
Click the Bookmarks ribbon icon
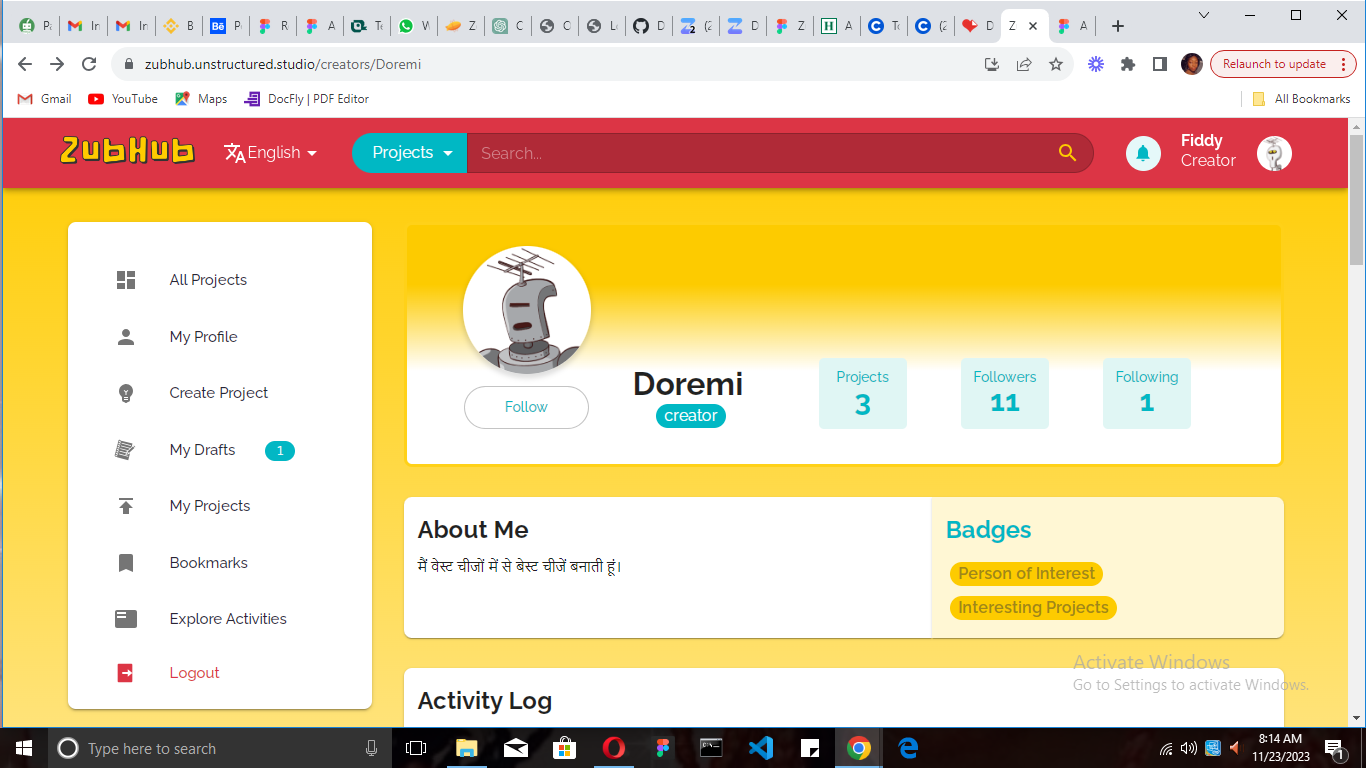click(x=126, y=563)
